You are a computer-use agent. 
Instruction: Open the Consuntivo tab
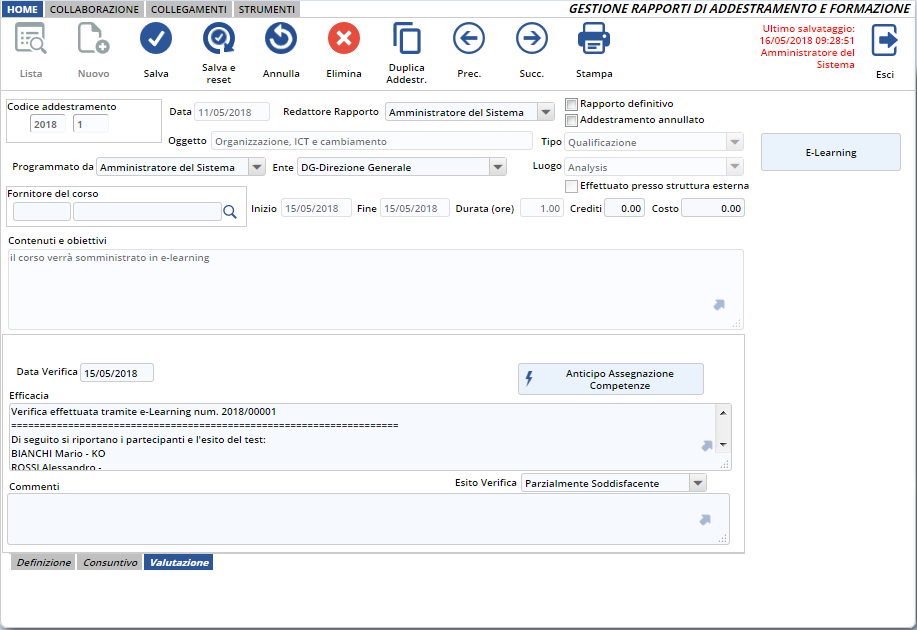tap(110, 563)
